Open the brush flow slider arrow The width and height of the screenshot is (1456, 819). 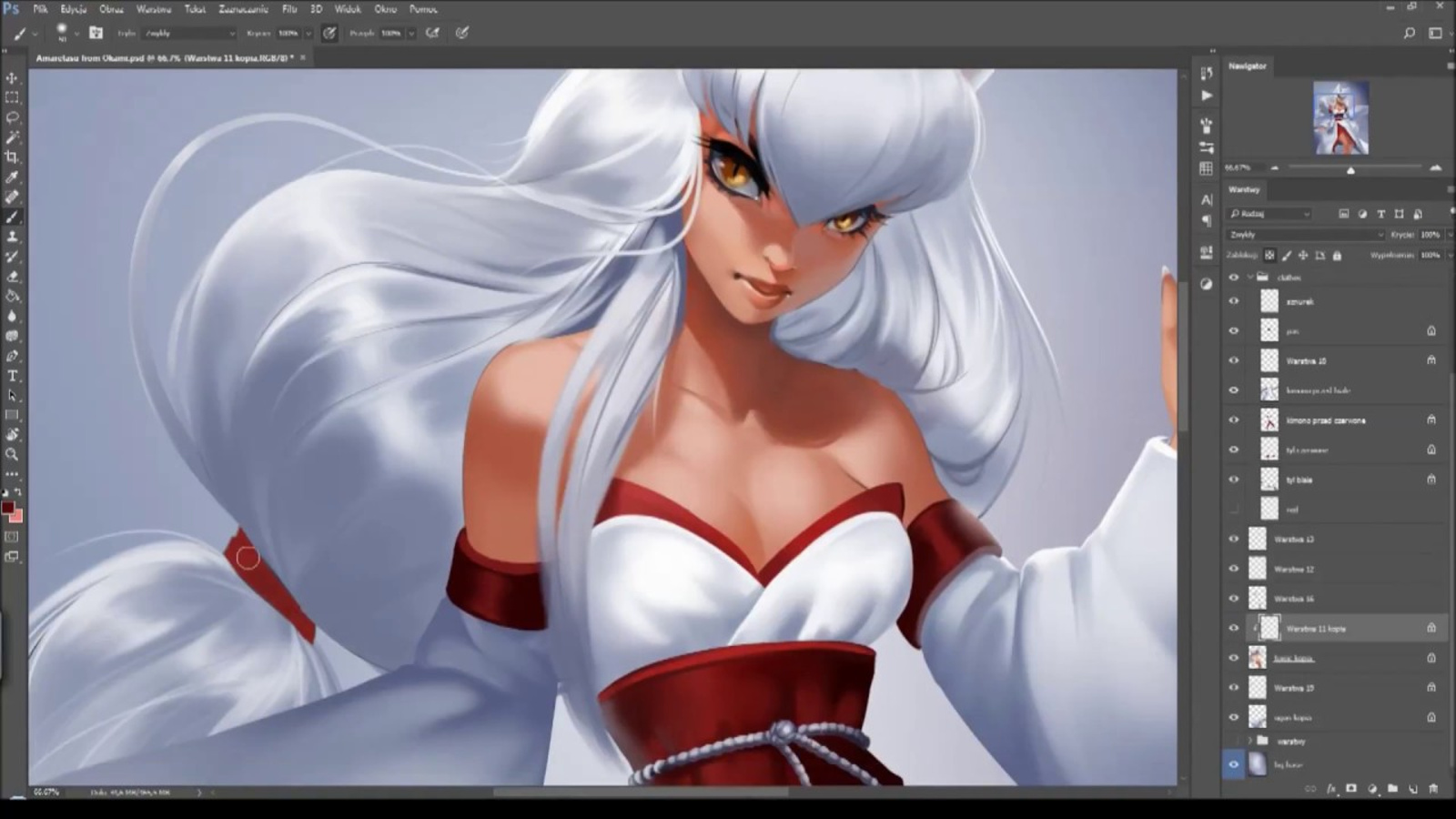point(411,33)
